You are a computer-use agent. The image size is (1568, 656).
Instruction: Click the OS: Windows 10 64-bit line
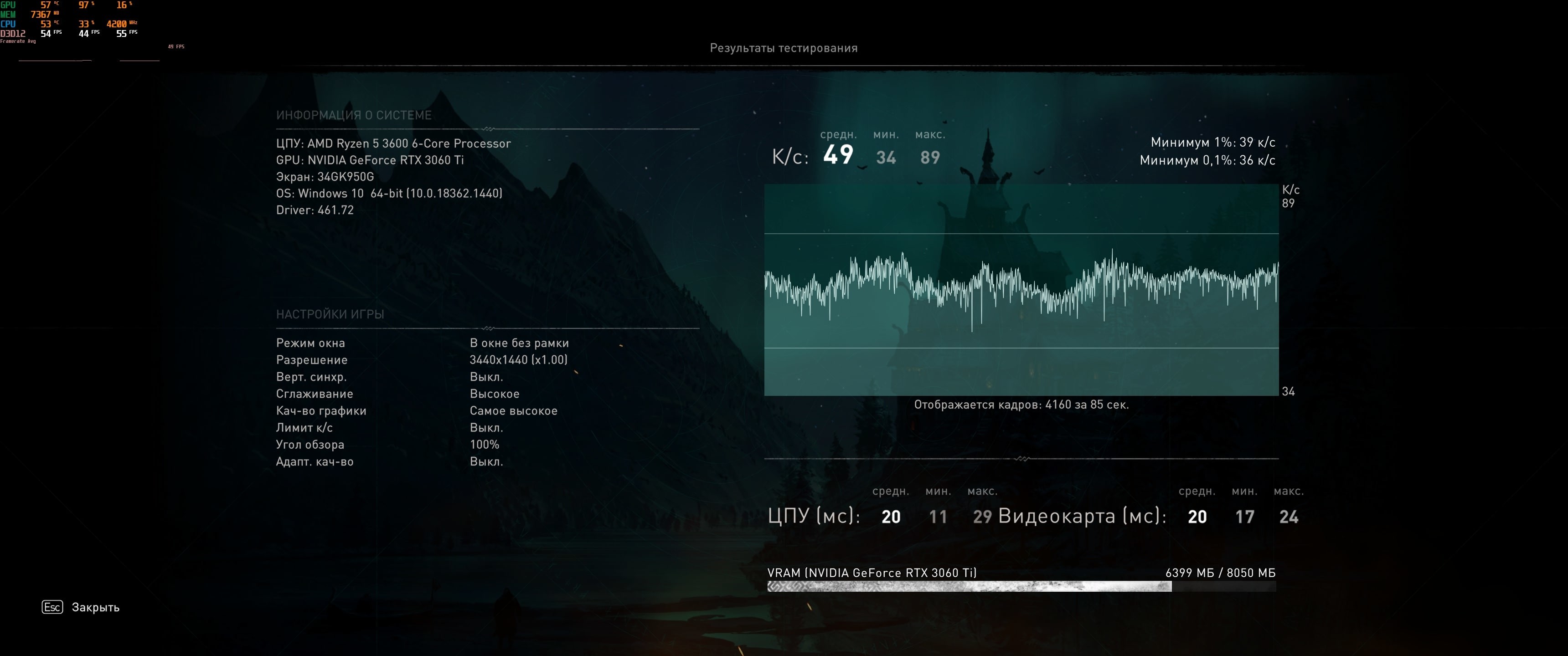point(389,193)
